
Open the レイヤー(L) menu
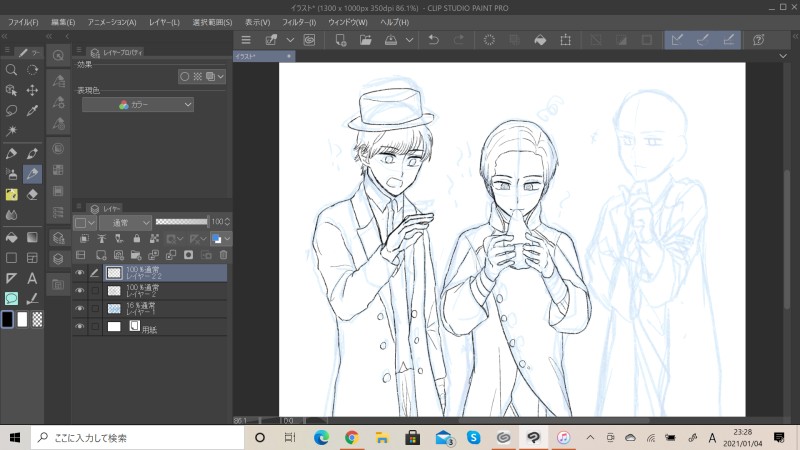coord(163,21)
